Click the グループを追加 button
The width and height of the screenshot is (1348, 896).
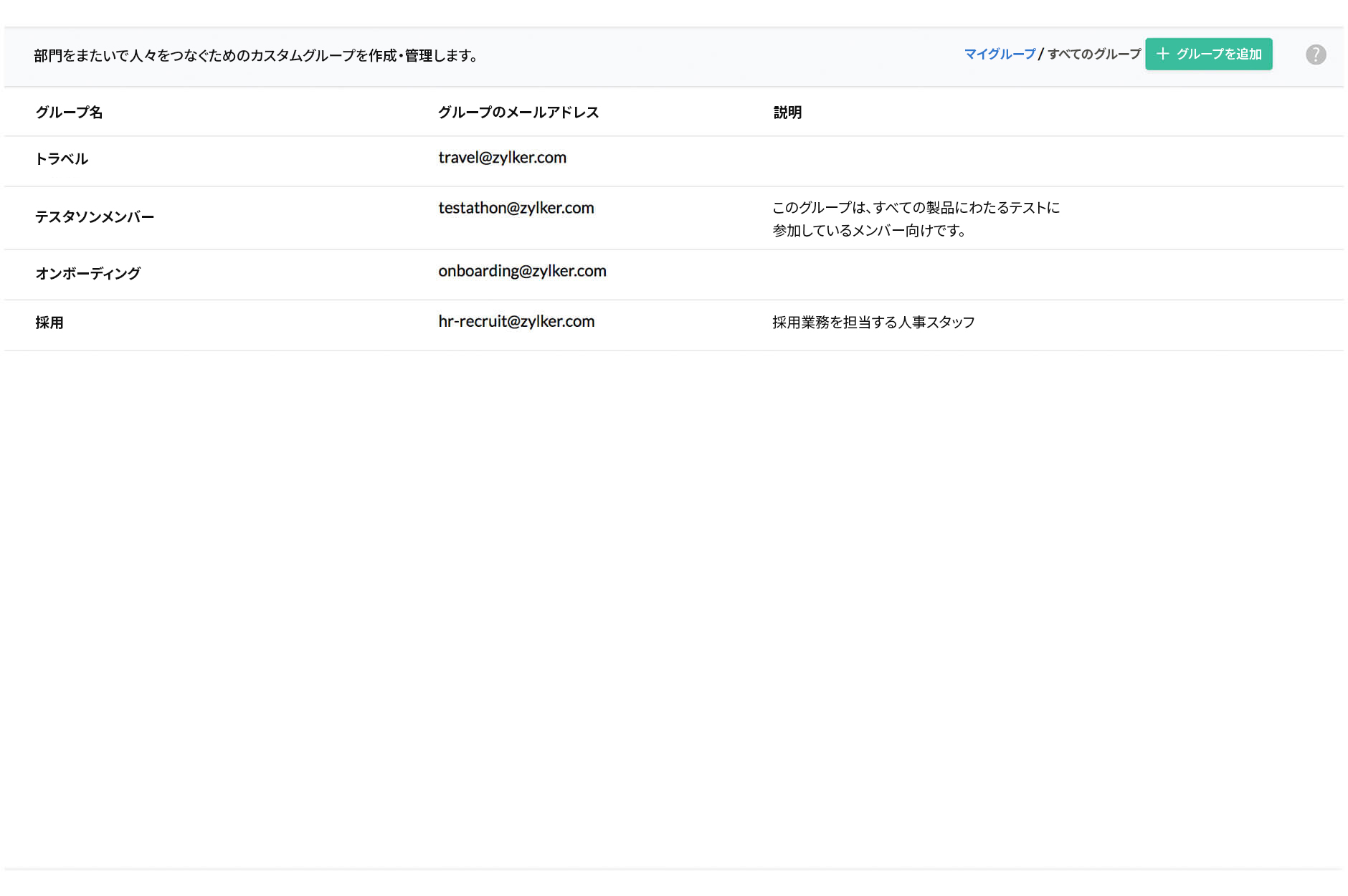coord(1208,54)
